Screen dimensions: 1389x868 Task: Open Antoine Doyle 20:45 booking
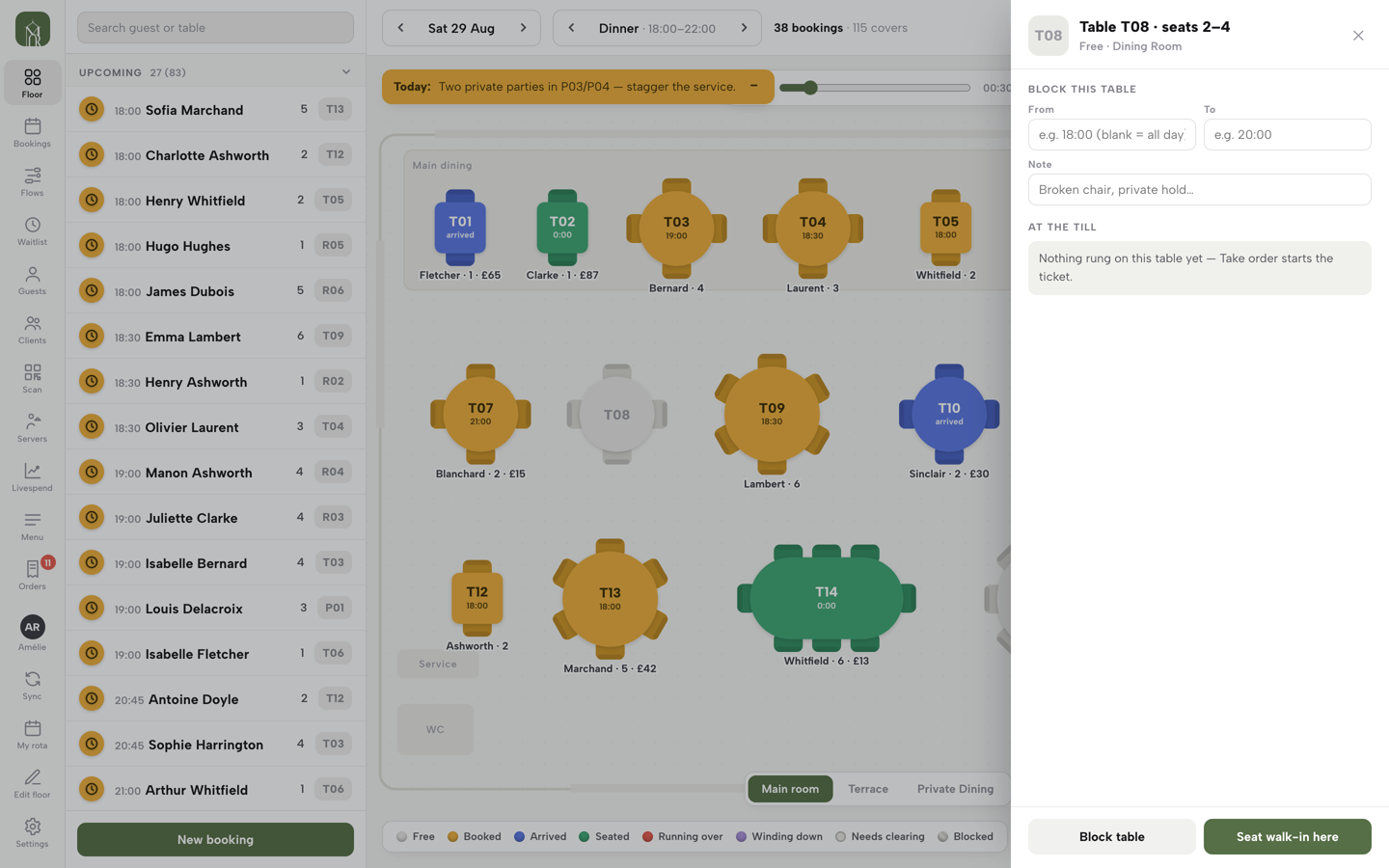(x=215, y=698)
